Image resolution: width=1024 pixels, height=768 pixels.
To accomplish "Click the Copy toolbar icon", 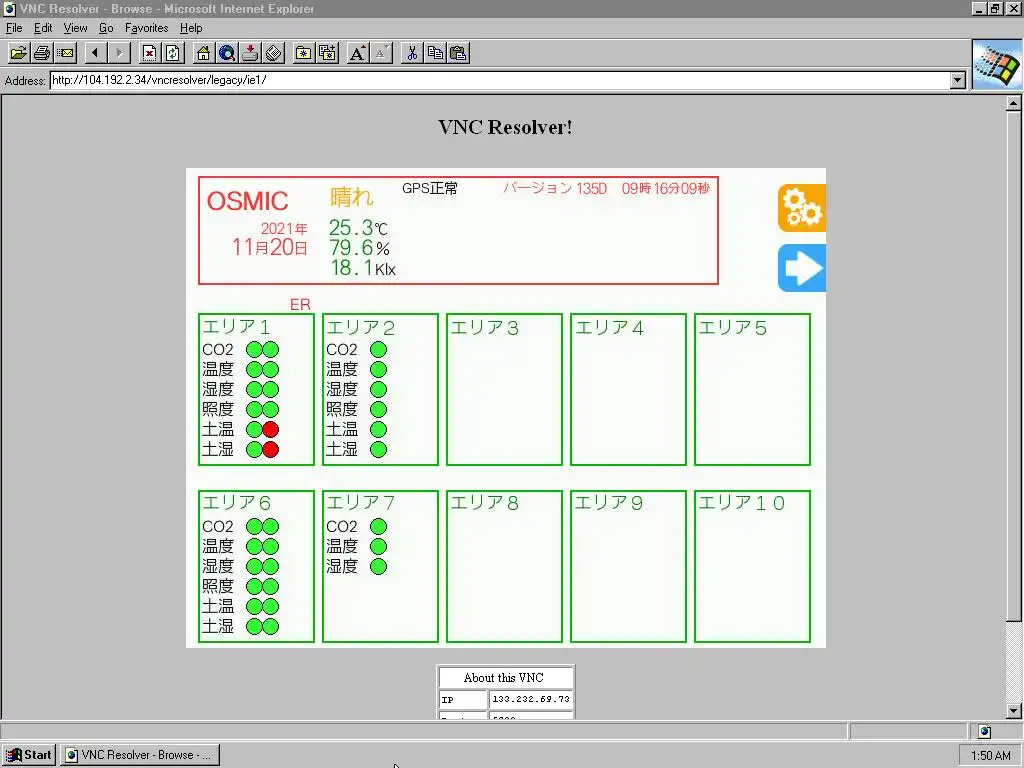I will click(x=436, y=53).
